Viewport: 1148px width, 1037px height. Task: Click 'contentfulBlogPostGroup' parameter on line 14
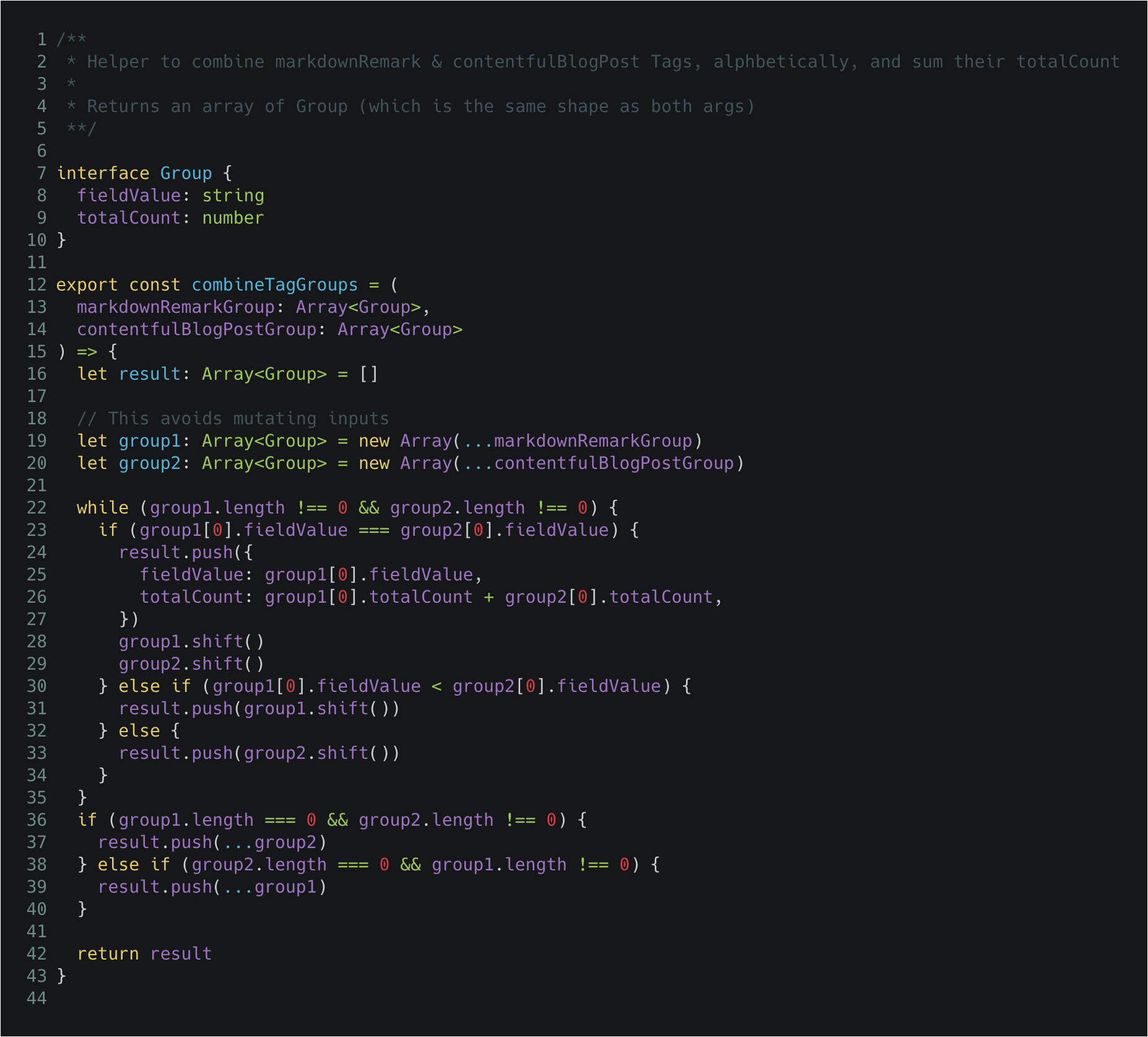(197, 330)
